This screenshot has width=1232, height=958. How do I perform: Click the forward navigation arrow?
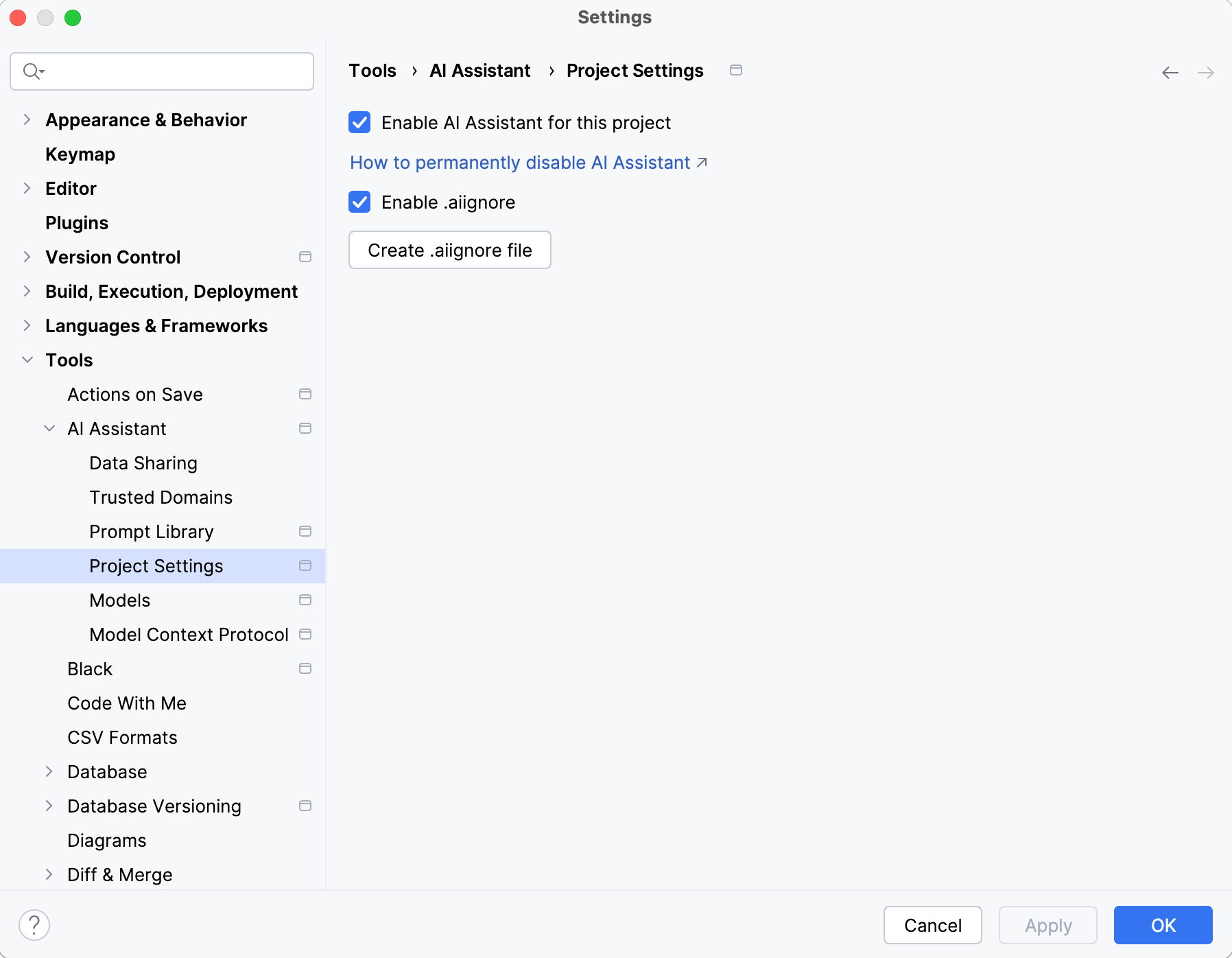tap(1205, 73)
